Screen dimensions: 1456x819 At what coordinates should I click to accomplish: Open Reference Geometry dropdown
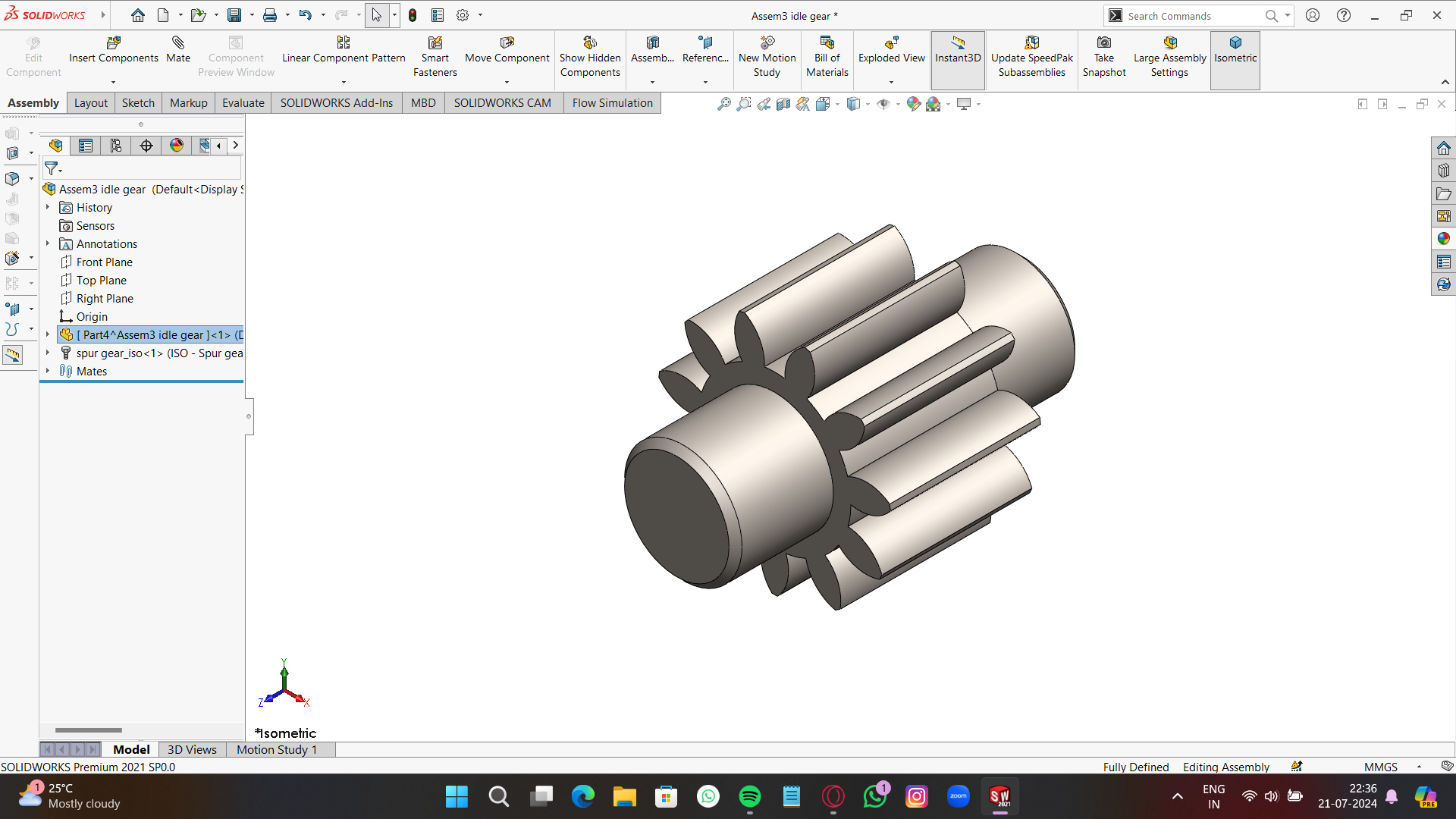[x=705, y=82]
